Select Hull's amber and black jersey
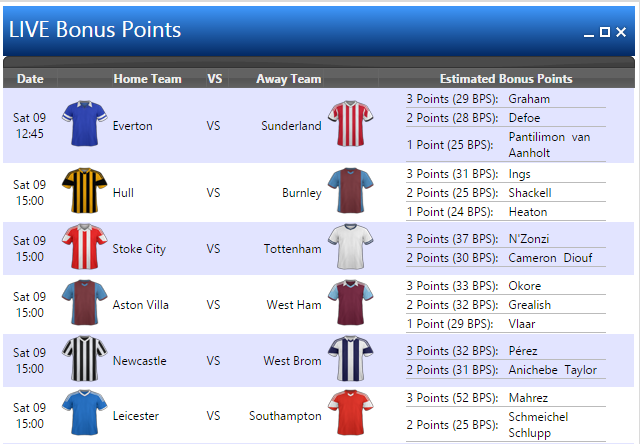Image resolution: width=640 pixels, height=444 pixels. click(84, 190)
